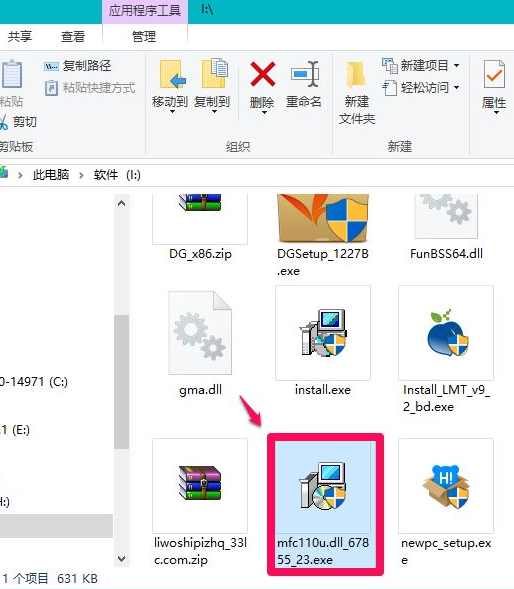Screen dimensions: 514x589
Task: Select the (E:) drive in navigation pane
Action: tap(15, 429)
